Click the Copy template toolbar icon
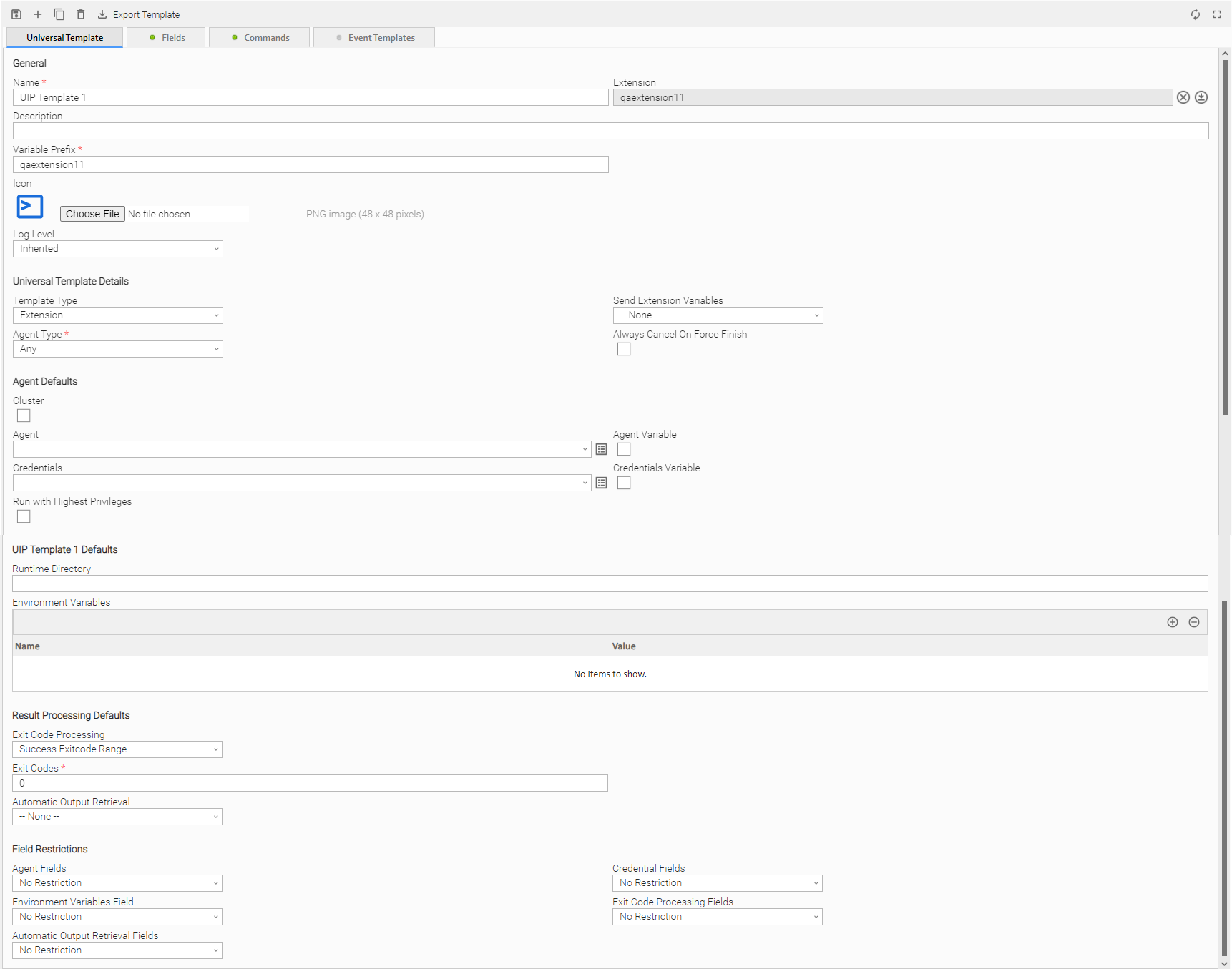The width and height of the screenshot is (1232, 969). (59, 14)
